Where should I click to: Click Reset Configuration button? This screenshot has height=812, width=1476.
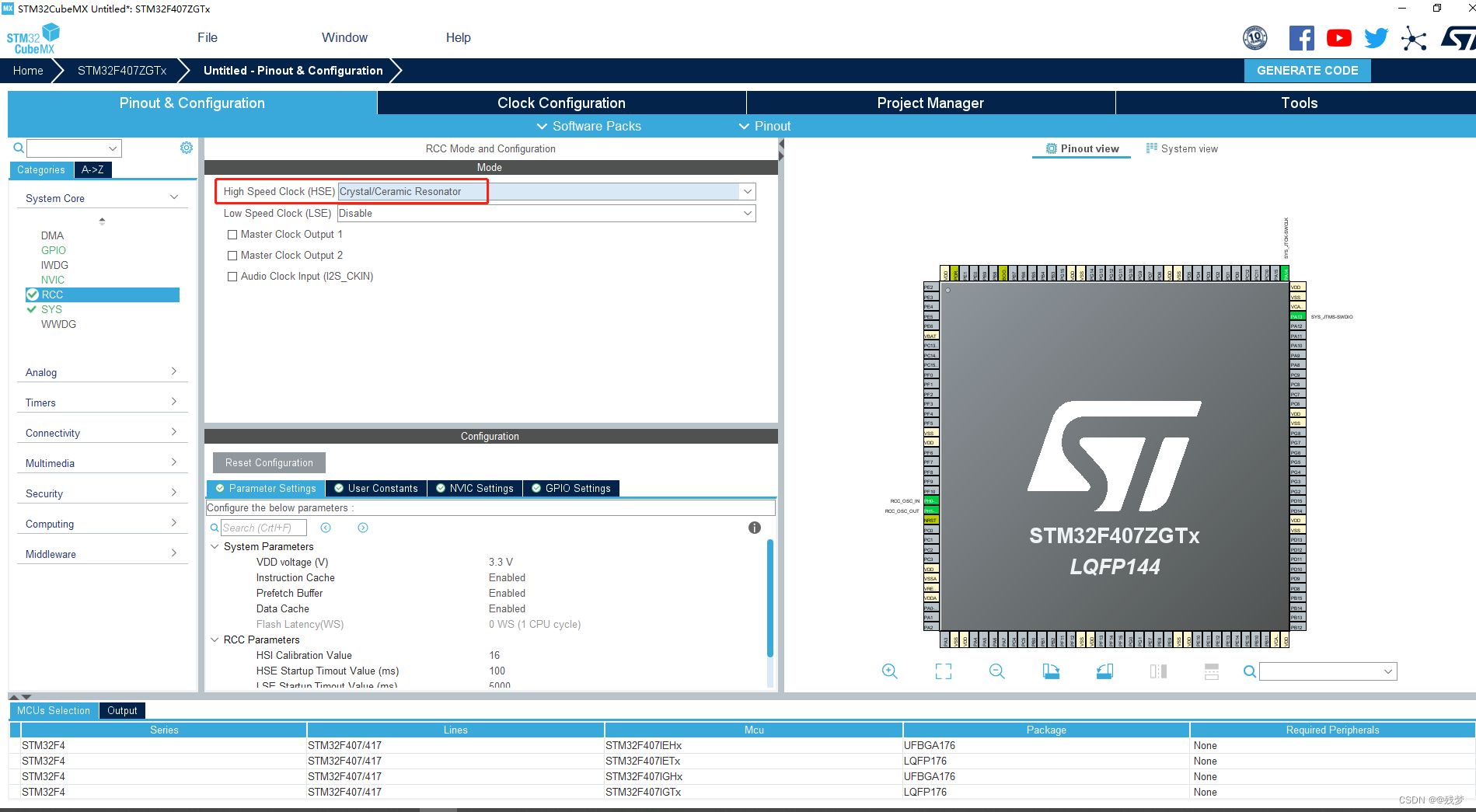(269, 462)
